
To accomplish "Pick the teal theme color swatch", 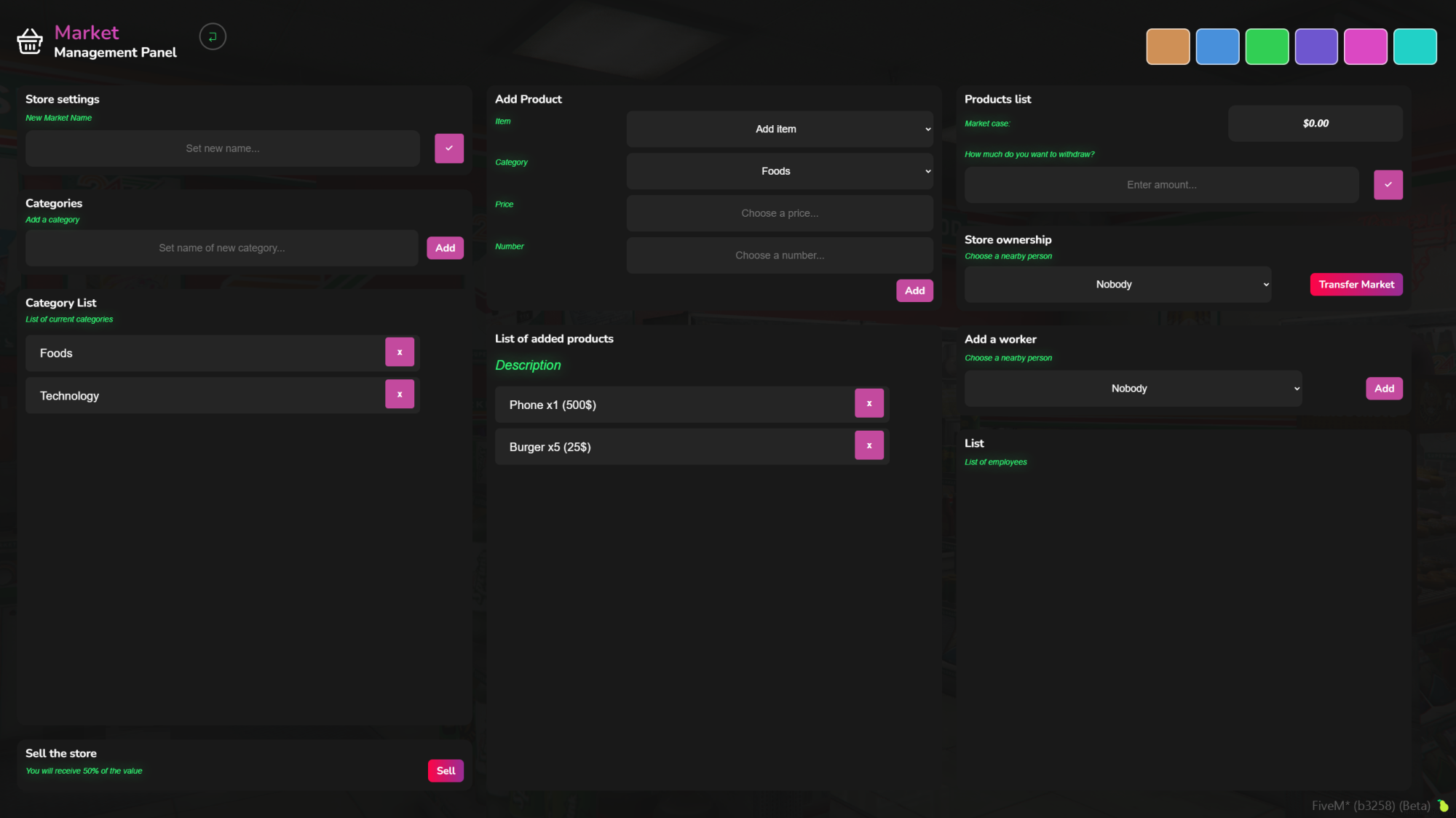I will coord(1415,47).
